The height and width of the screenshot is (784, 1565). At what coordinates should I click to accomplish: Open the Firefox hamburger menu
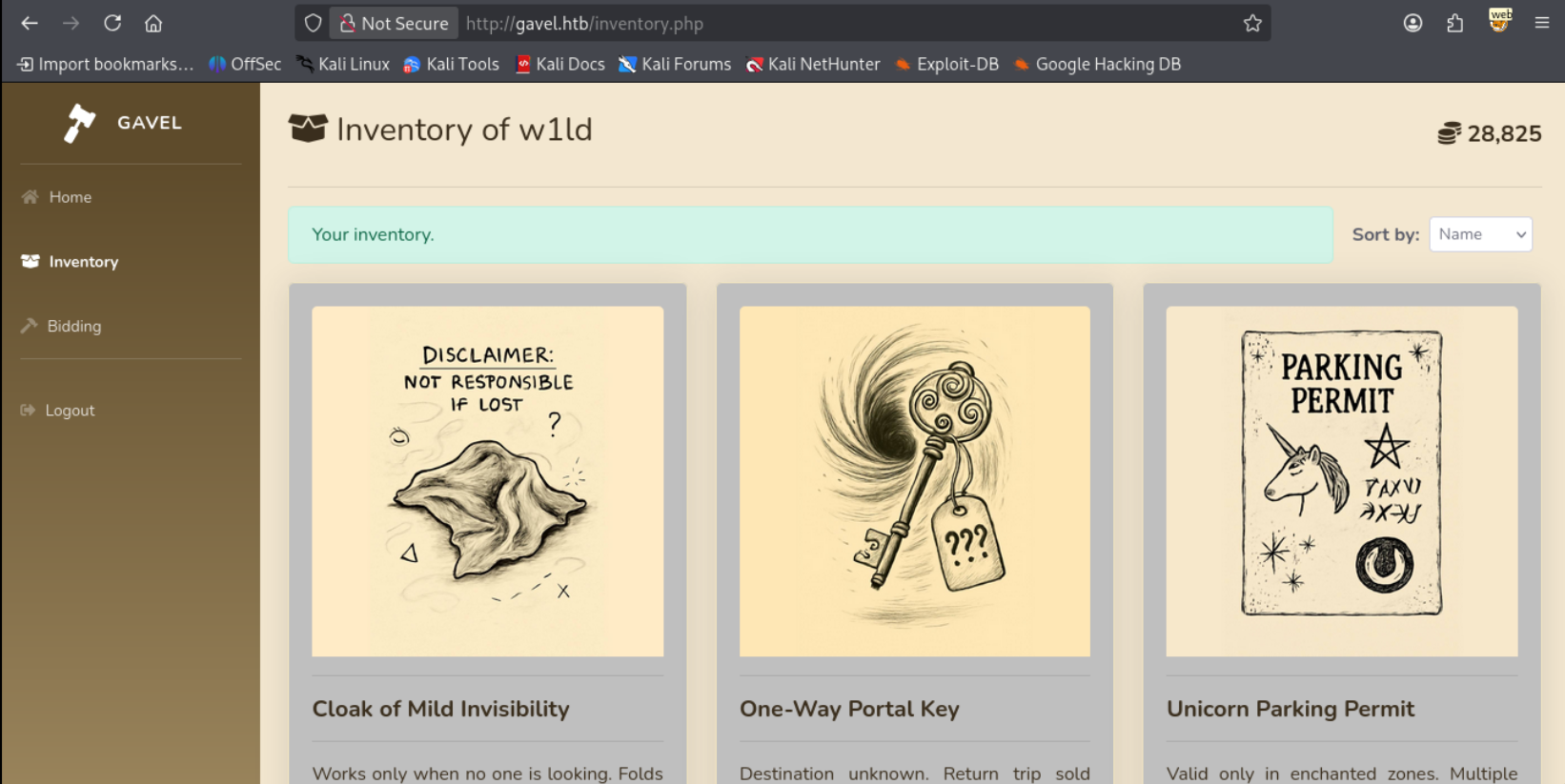pyautogui.click(x=1541, y=23)
